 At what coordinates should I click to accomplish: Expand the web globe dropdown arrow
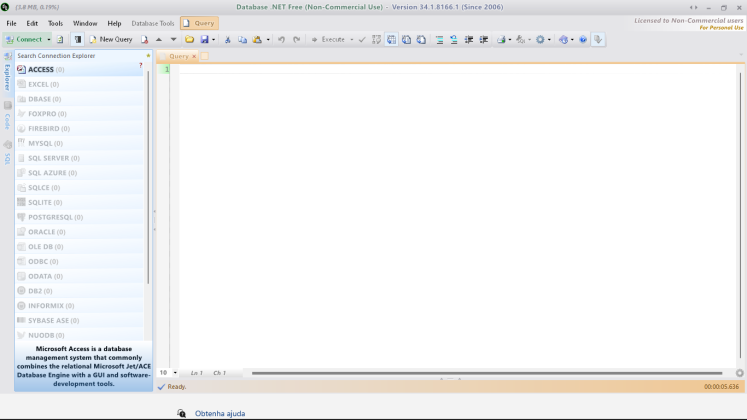coord(572,40)
